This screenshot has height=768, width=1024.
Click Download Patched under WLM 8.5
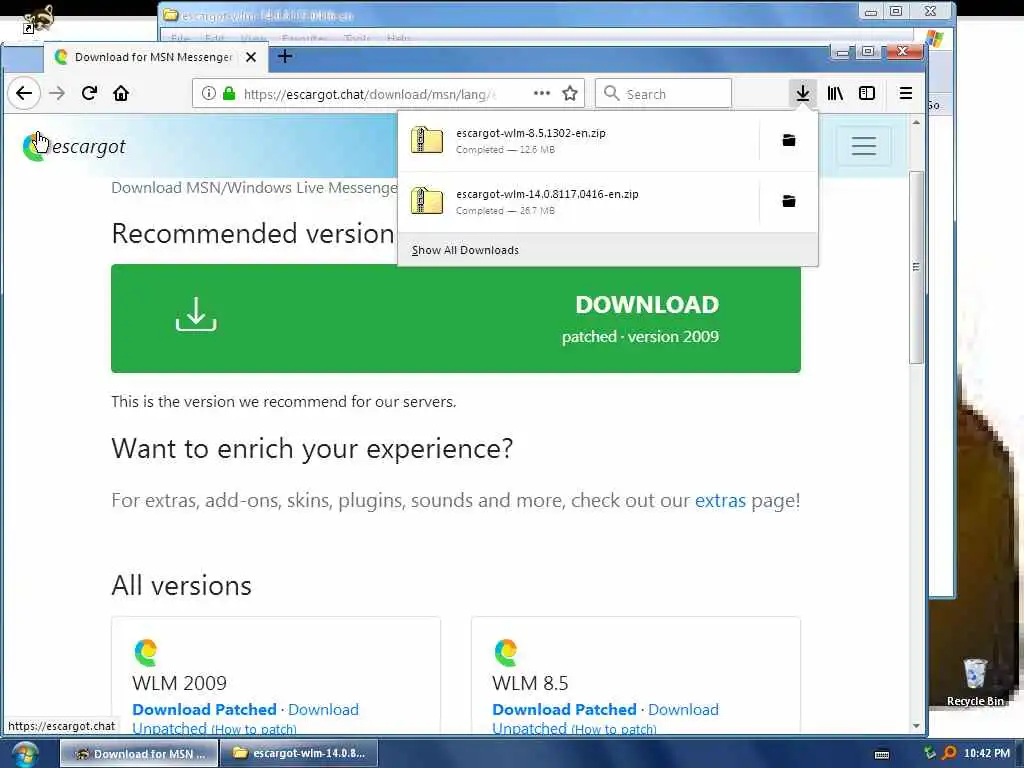tap(564, 709)
